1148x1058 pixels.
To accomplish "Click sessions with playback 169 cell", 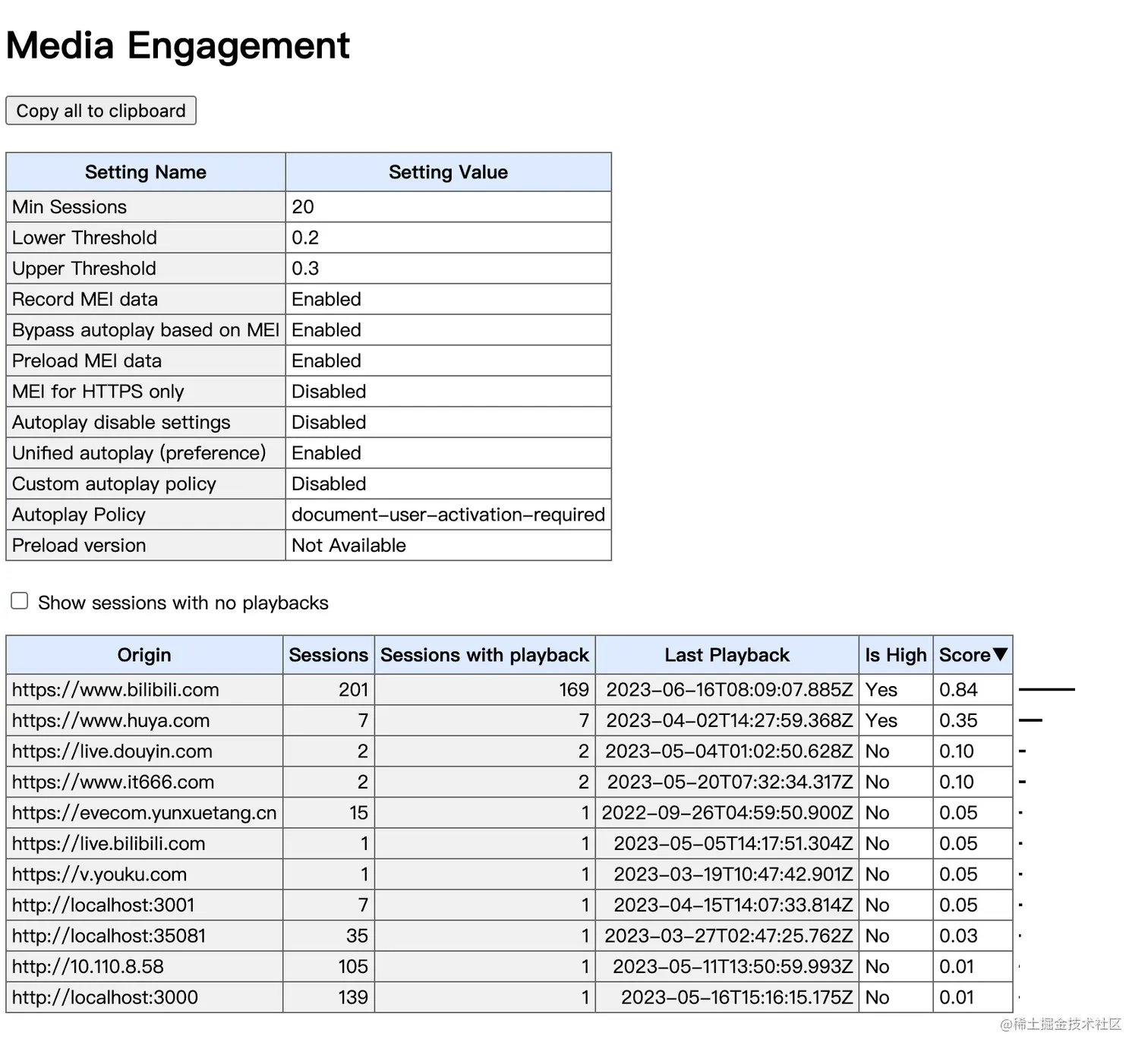I will [x=484, y=690].
